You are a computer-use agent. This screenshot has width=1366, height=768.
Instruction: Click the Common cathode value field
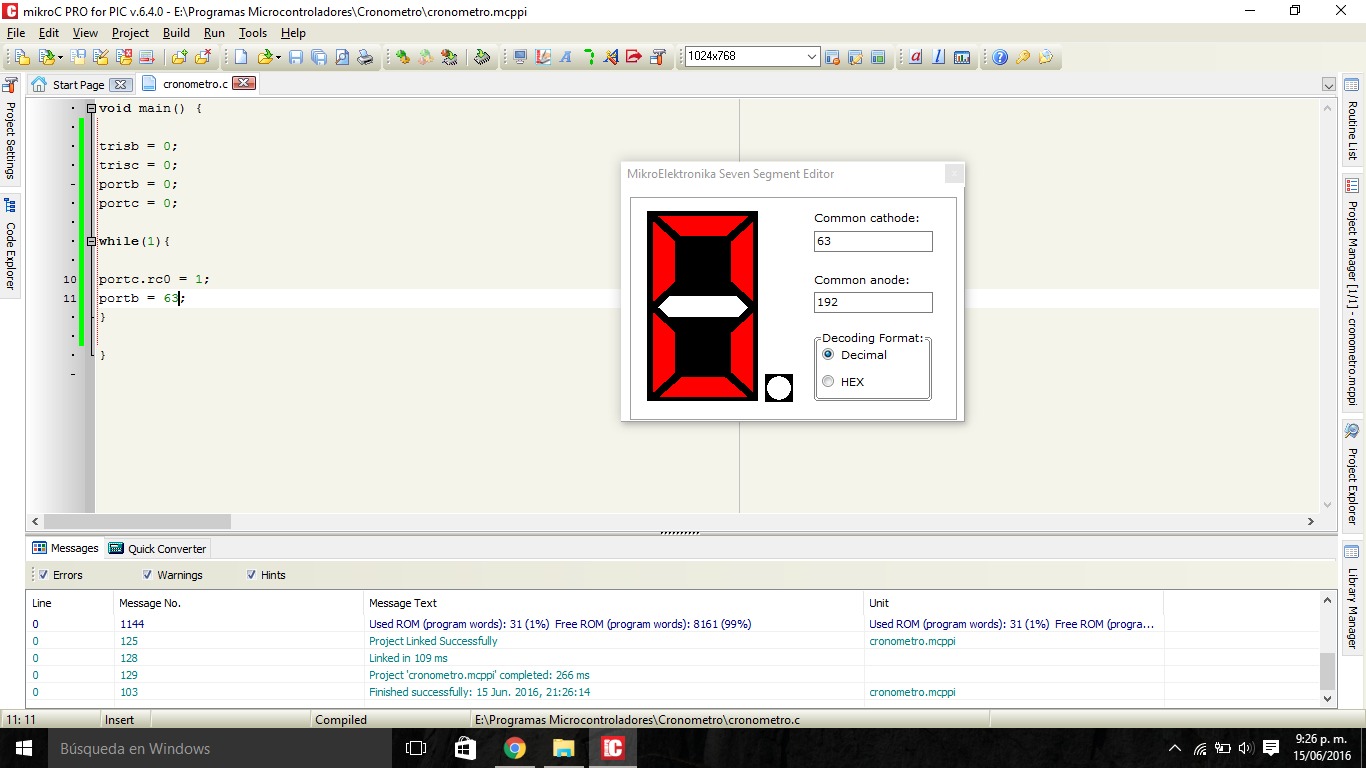(873, 241)
